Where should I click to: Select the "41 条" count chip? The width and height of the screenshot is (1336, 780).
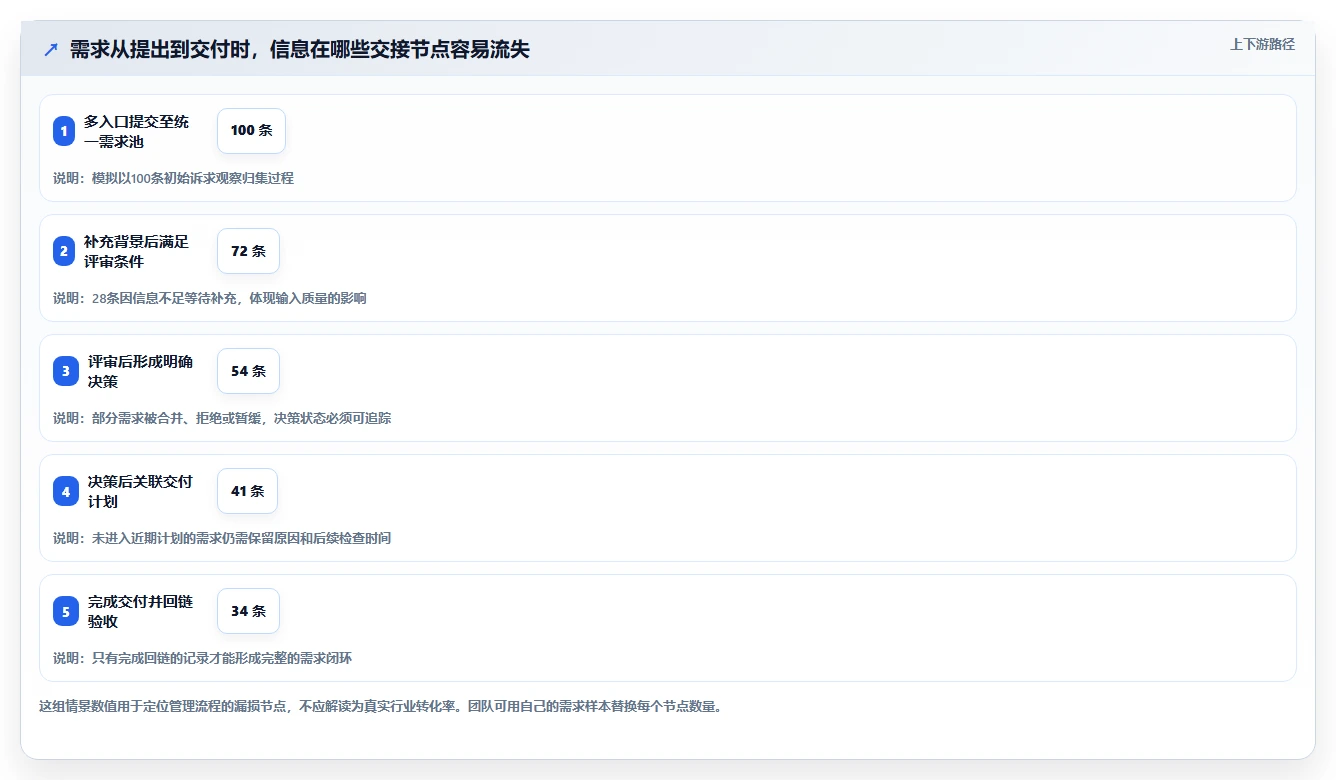pos(247,491)
